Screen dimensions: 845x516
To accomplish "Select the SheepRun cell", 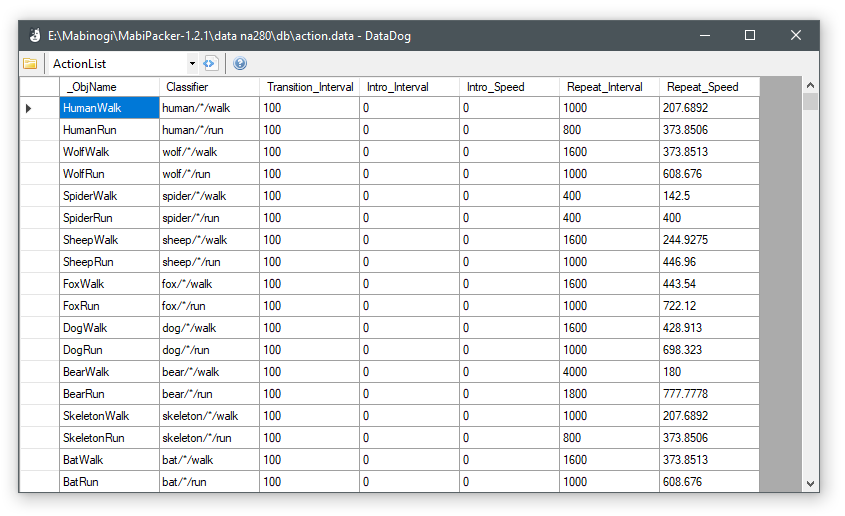I will click(109, 262).
